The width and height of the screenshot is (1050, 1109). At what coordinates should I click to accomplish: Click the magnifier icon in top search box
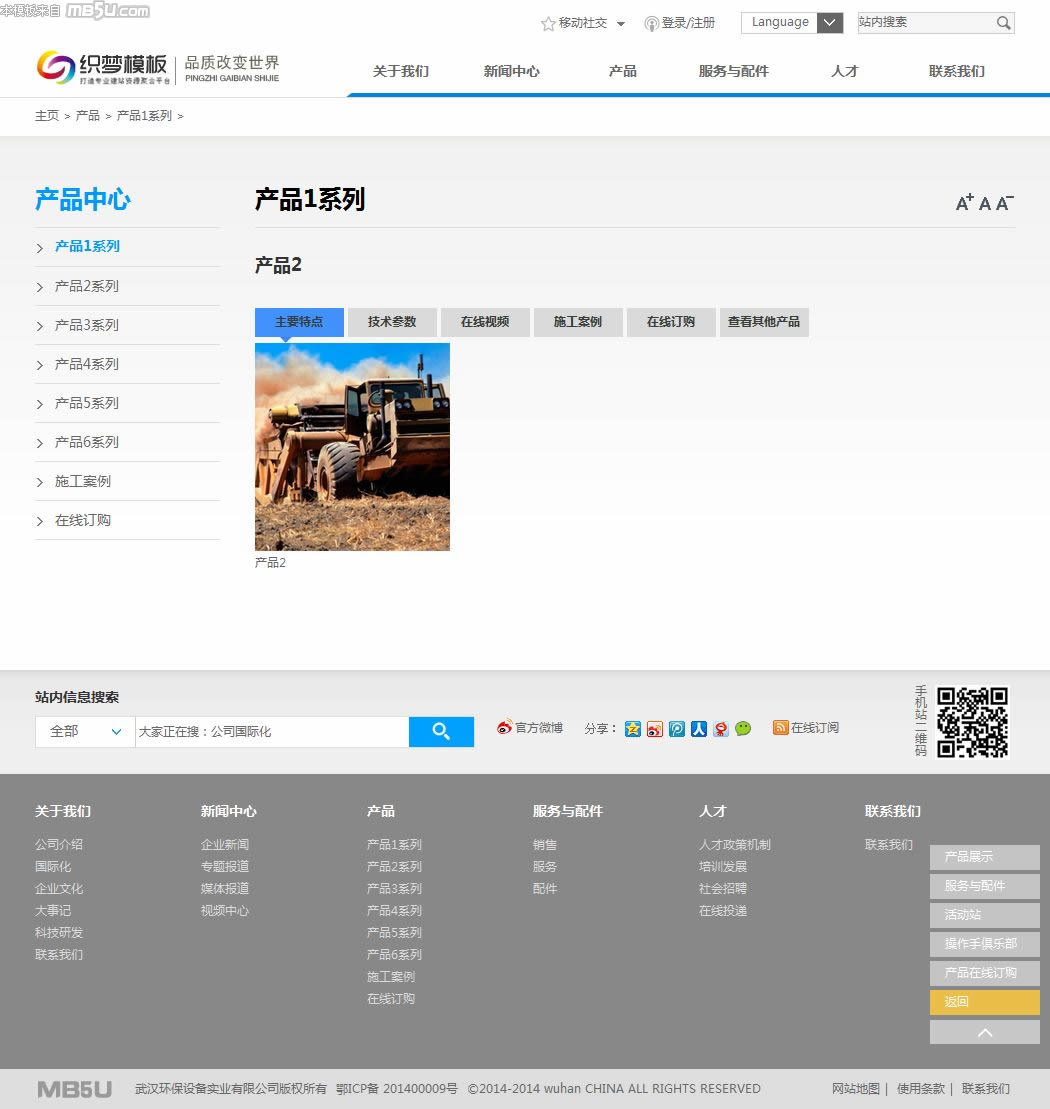[x=1003, y=23]
